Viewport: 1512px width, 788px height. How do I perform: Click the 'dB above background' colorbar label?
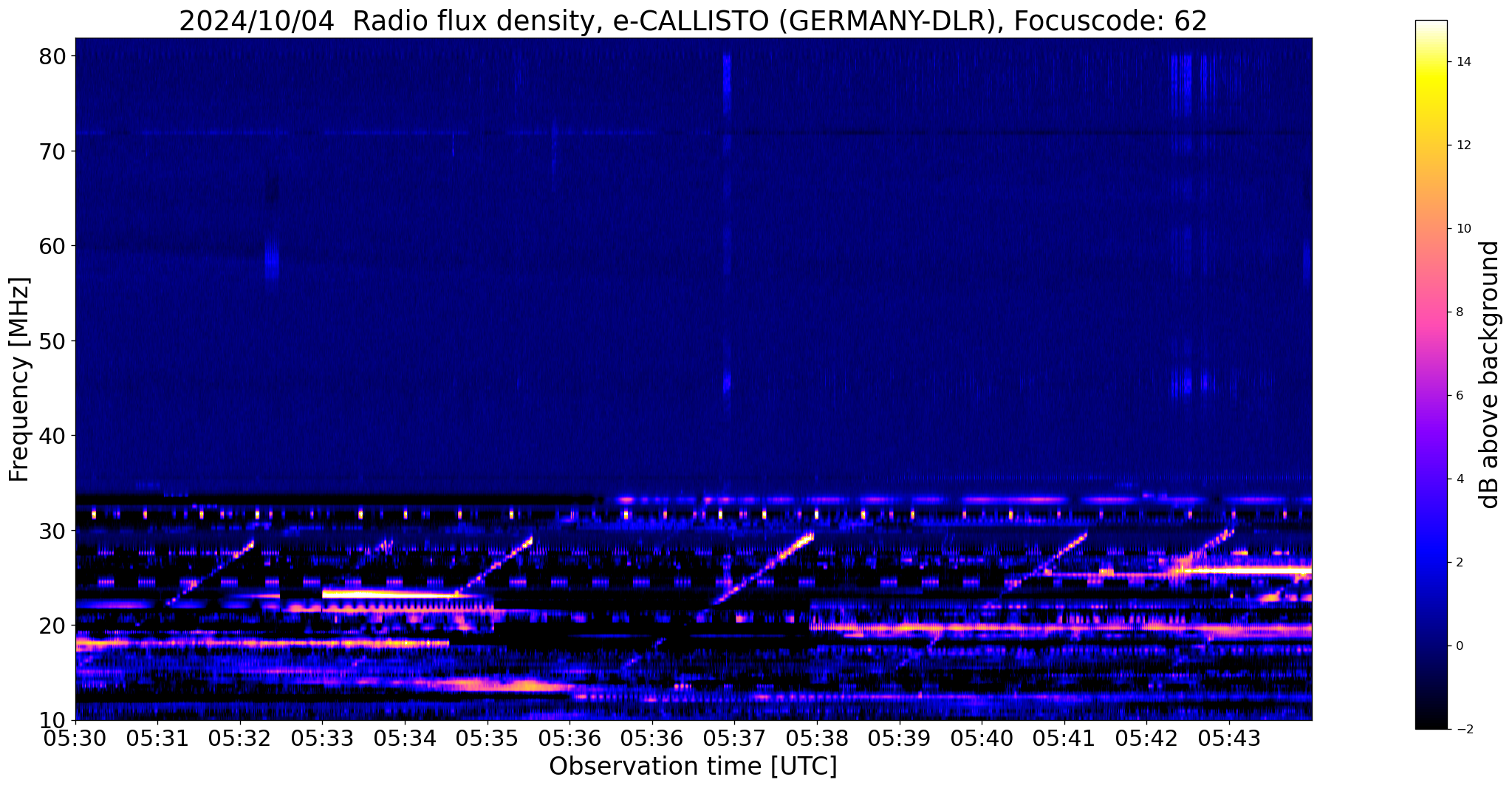pos(1490,374)
